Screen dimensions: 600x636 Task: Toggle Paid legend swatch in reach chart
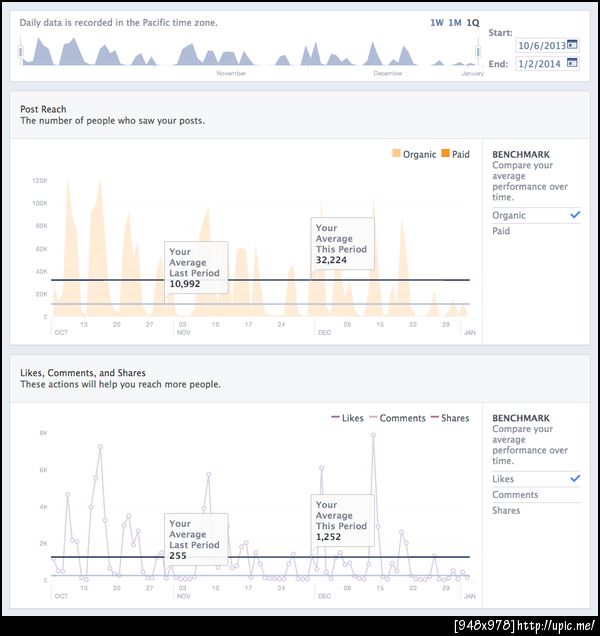[445, 153]
